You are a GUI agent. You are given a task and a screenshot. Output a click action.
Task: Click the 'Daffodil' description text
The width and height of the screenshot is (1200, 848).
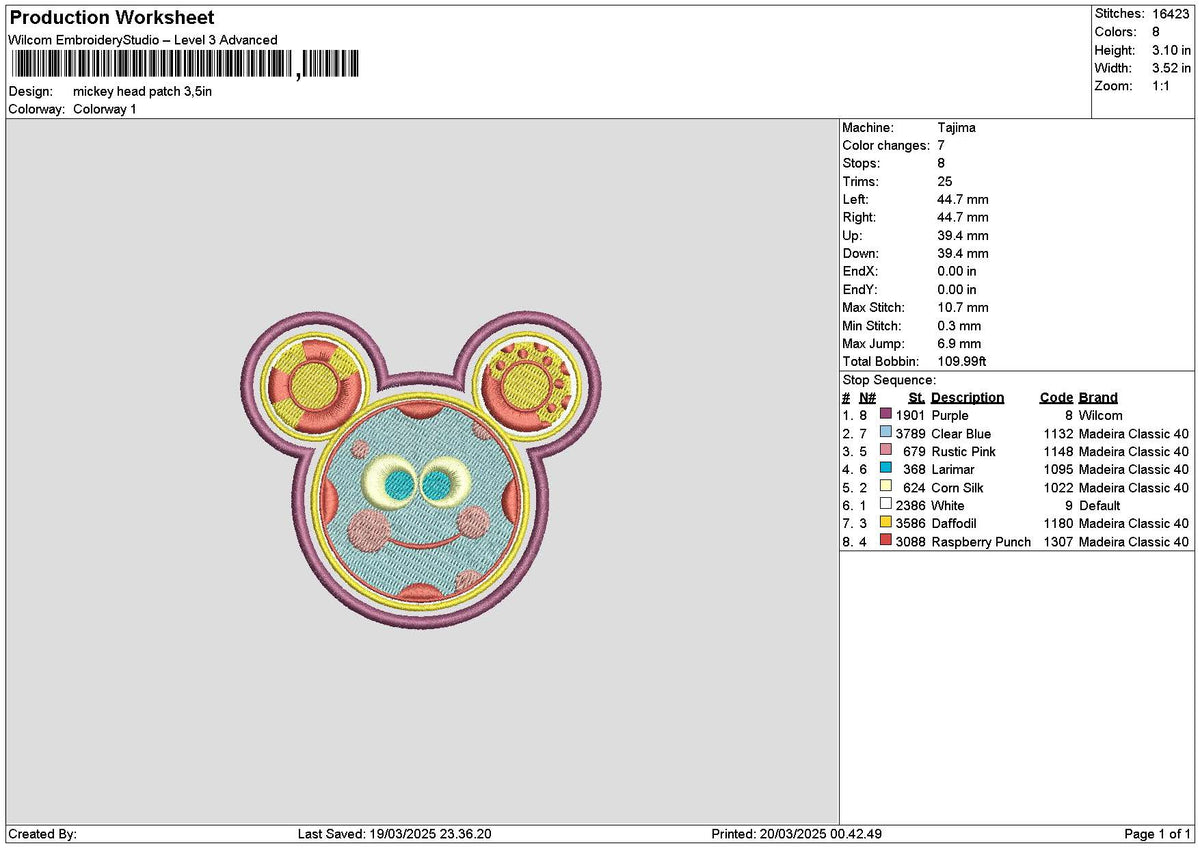(954, 523)
